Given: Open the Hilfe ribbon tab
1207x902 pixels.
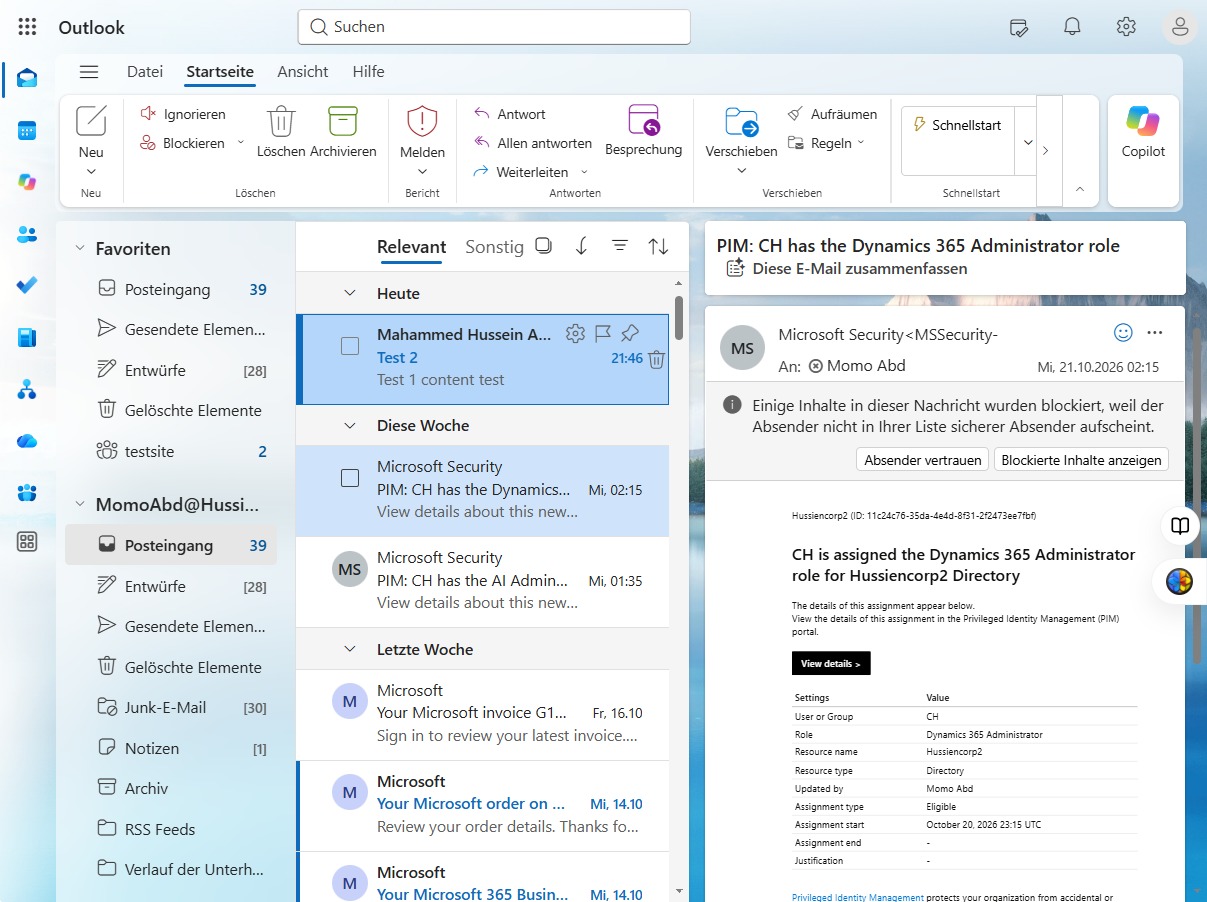Looking at the screenshot, I should click(x=368, y=72).
